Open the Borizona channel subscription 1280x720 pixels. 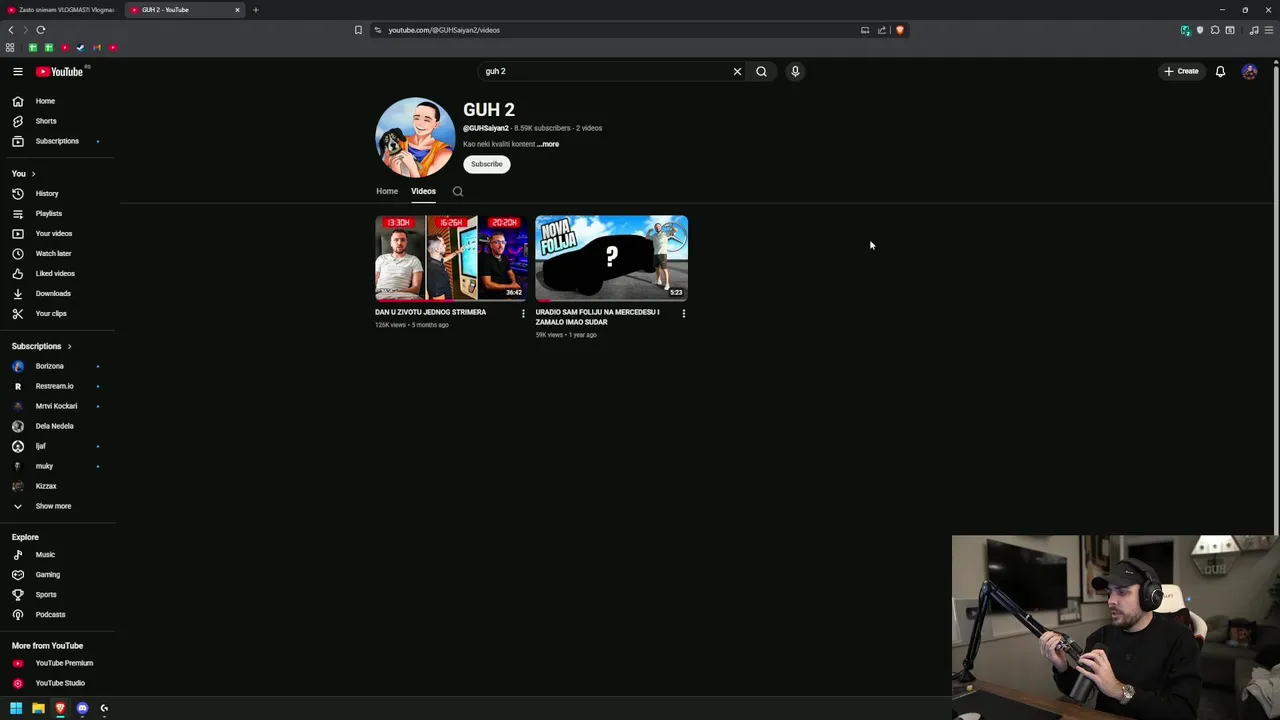pos(57,366)
